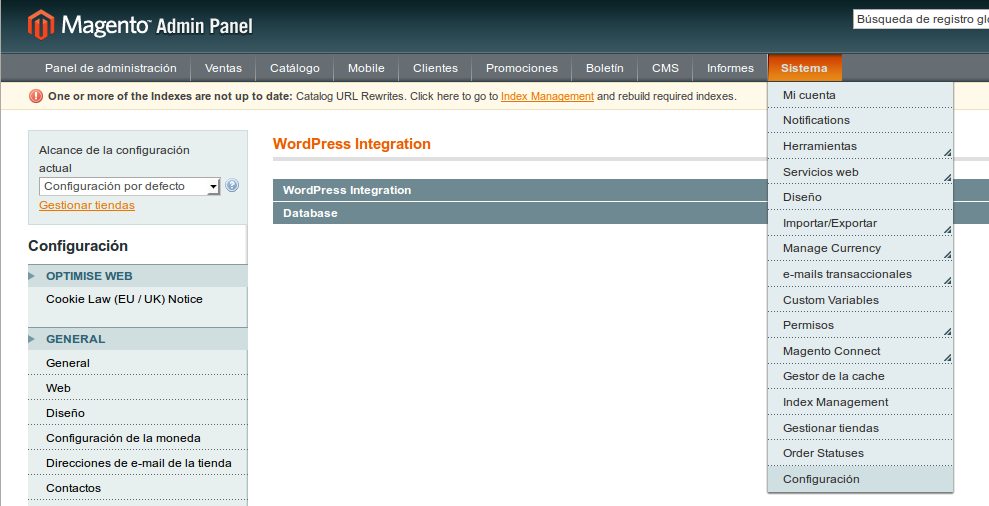The height and width of the screenshot is (506, 989).
Task: Expand Importar/Exportar submenu
Action: click(x=860, y=223)
